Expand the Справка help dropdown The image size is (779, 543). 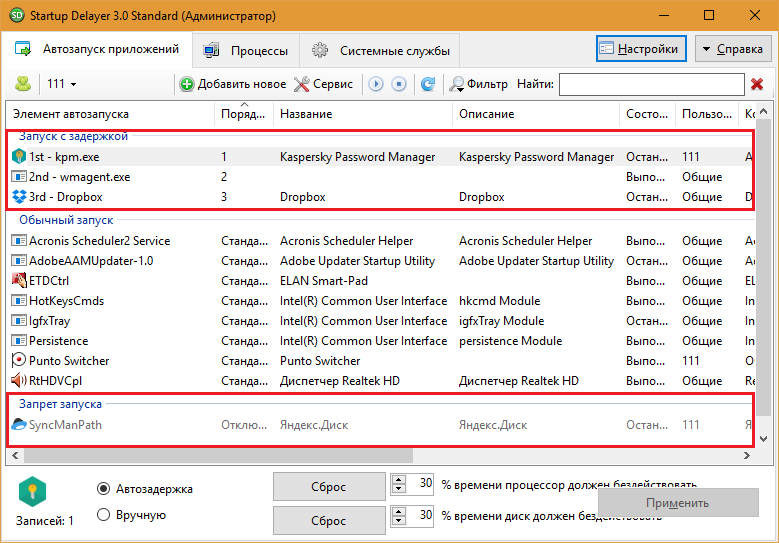(733, 48)
